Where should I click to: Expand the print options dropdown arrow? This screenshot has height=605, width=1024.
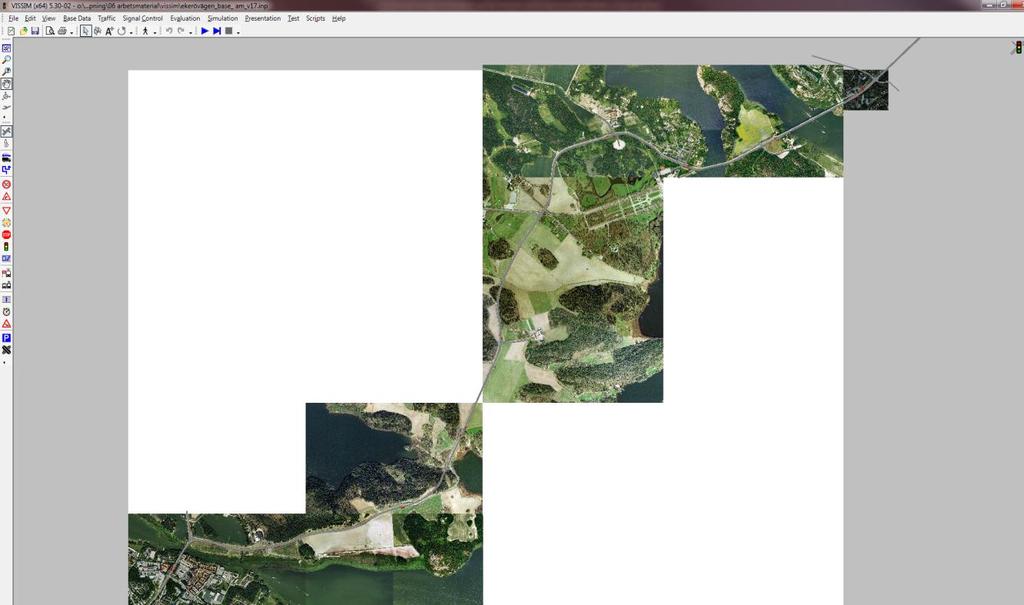click(71, 31)
